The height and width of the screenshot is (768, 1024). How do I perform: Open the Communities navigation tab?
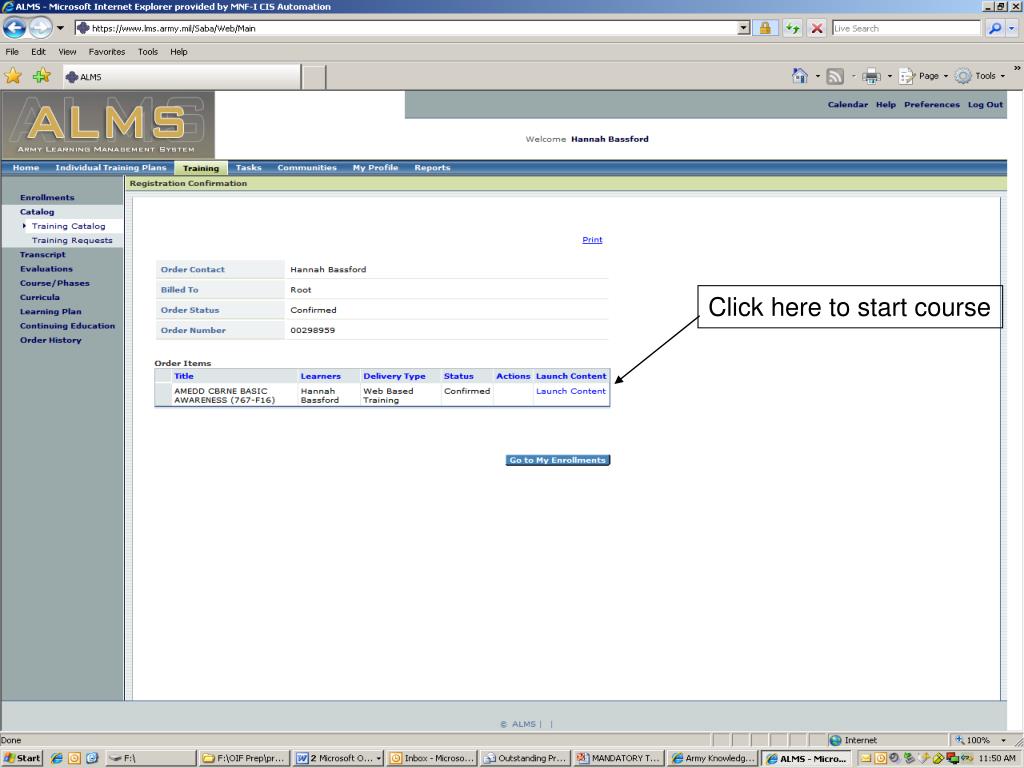307,168
